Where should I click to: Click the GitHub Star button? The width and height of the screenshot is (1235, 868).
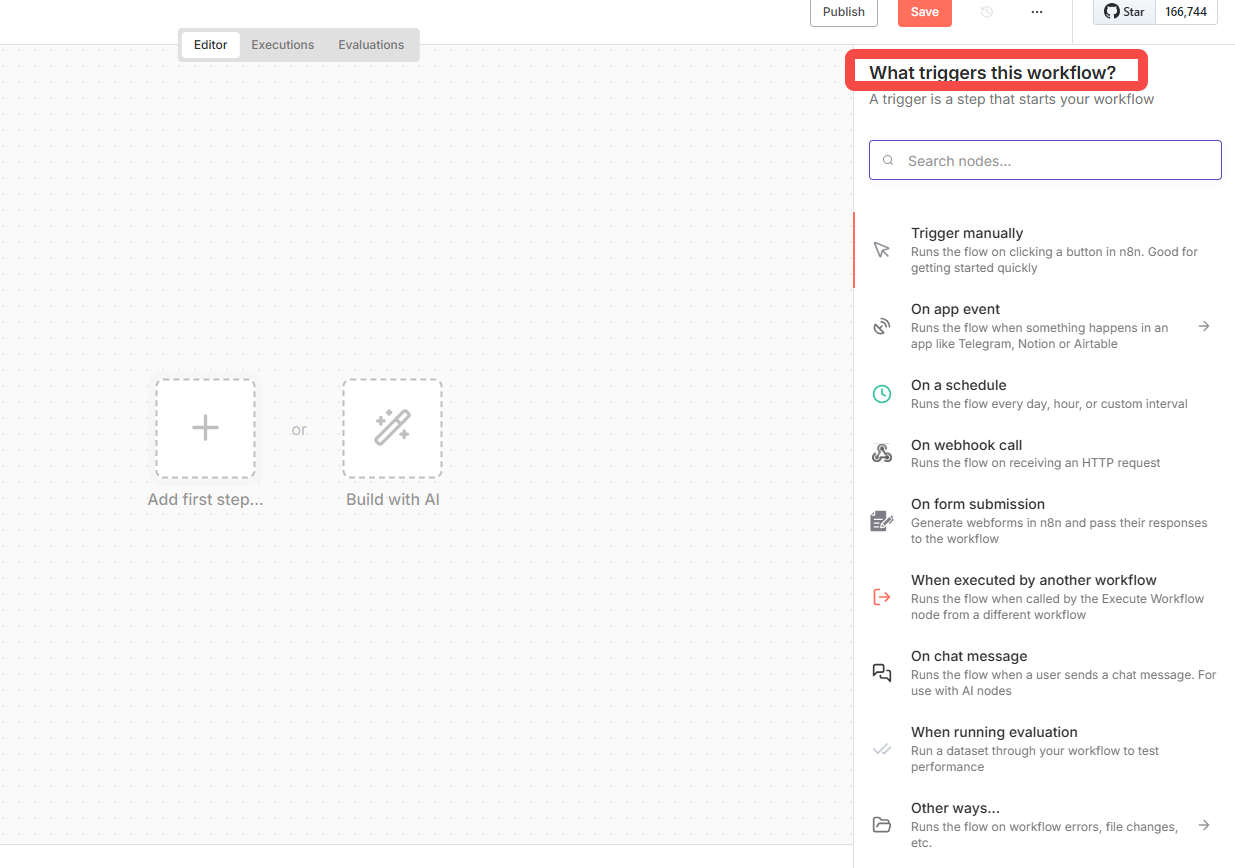click(1125, 12)
